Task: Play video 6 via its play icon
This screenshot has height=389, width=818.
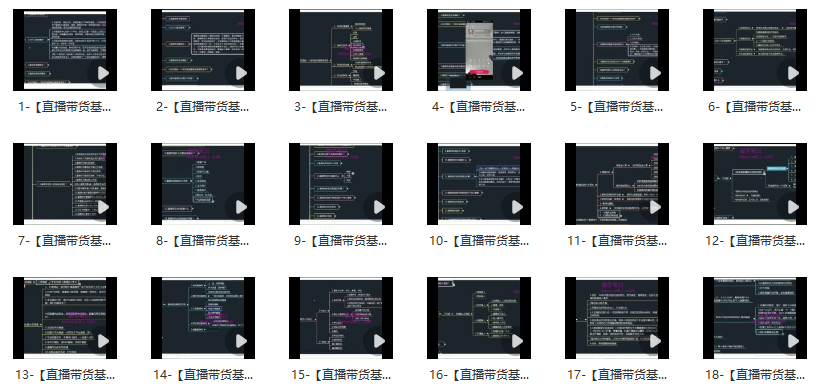Action: [792, 73]
